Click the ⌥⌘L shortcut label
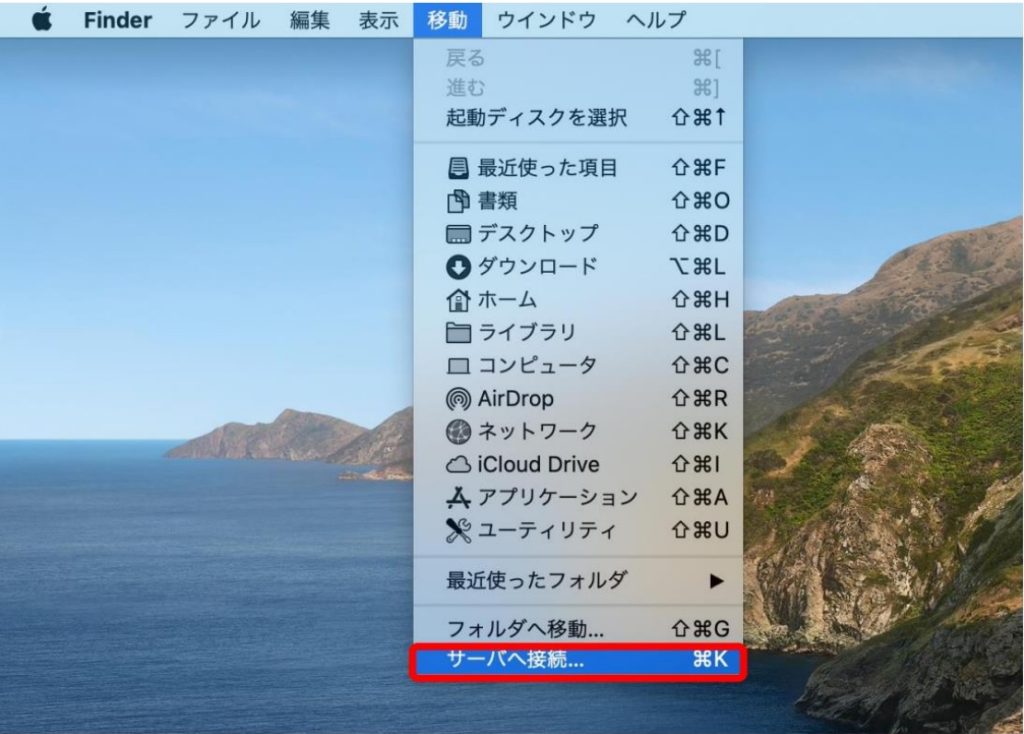This screenshot has width=1024, height=734. (x=698, y=266)
